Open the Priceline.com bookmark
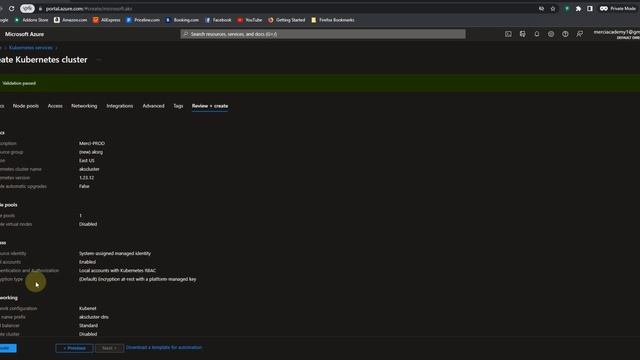This screenshot has width=640, height=360. pos(143,20)
